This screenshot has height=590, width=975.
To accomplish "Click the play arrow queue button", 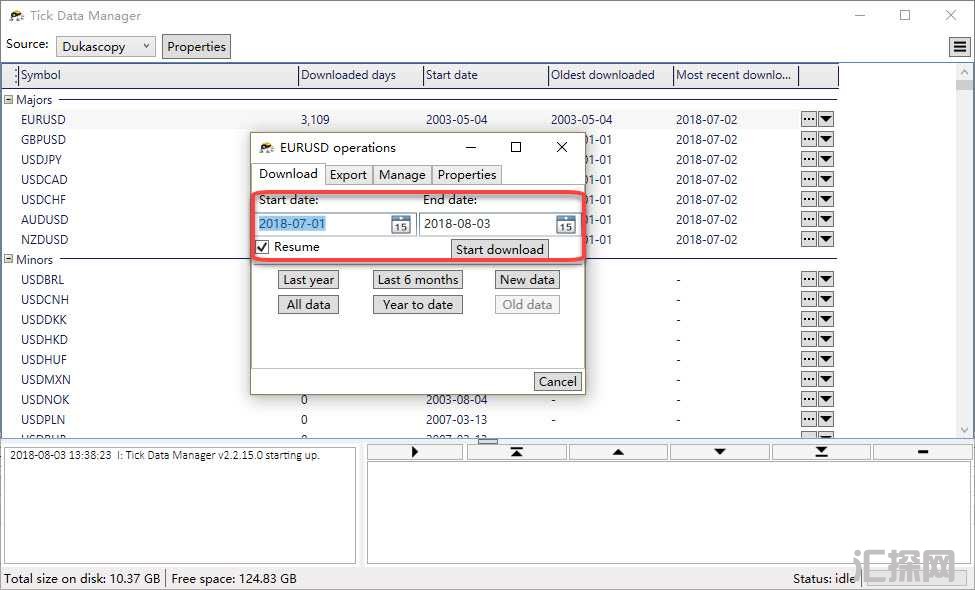I will click(416, 452).
